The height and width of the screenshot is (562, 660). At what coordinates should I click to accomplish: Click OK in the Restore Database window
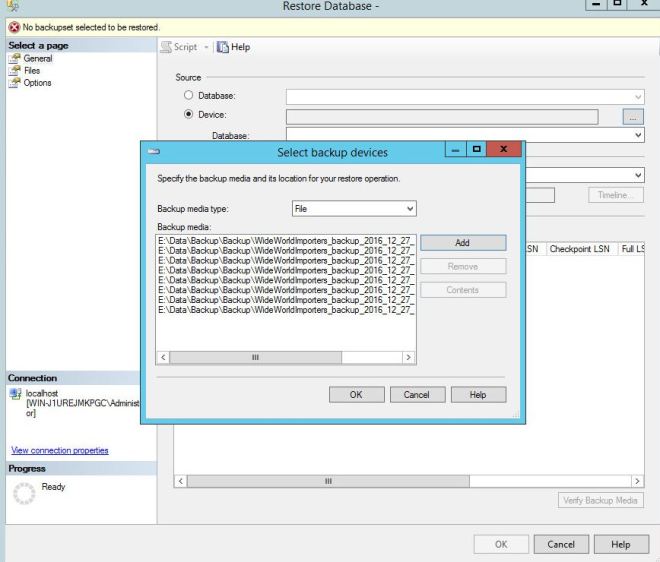click(501, 544)
